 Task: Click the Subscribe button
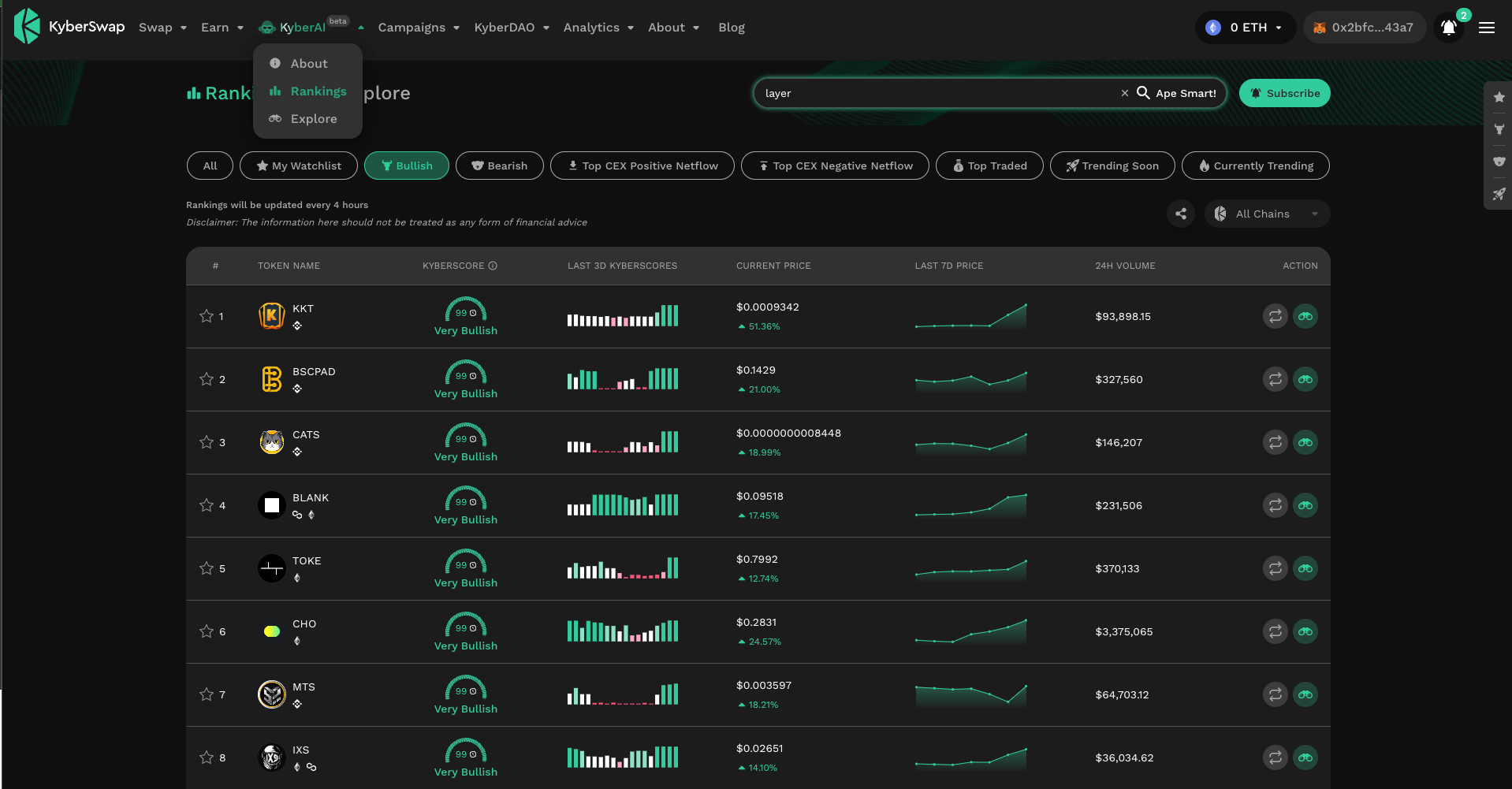(x=1284, y=93)
